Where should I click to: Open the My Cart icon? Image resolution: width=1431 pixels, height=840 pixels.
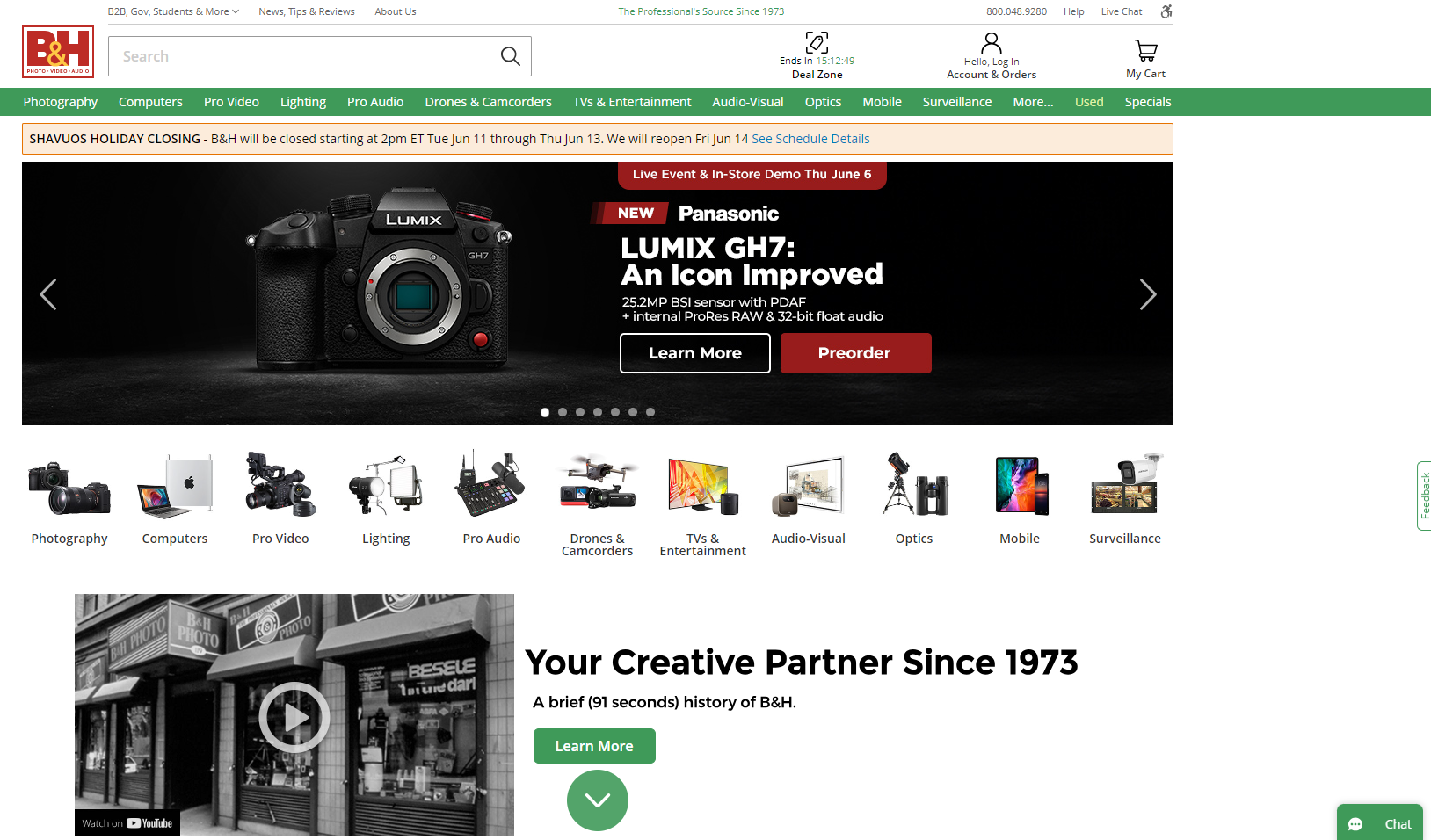pyautogui.click(x=1145, y=50)
